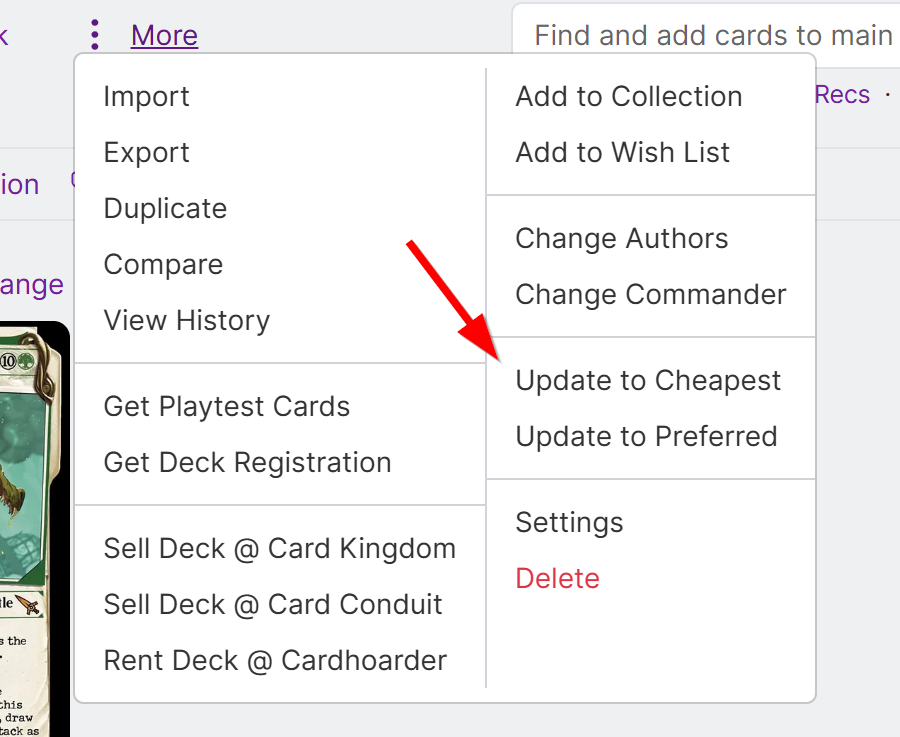
Task: Click the three-dot More icon
Action: [95, 35]
